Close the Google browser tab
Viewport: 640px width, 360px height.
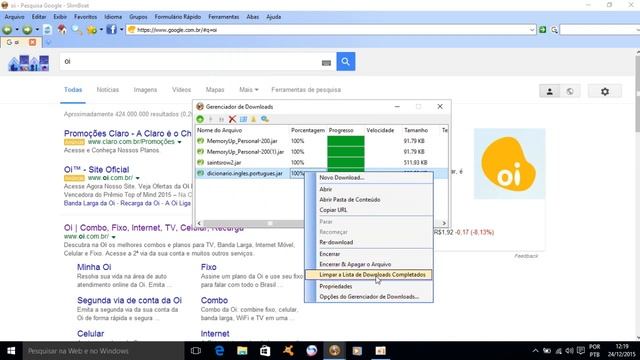[32, 42]
